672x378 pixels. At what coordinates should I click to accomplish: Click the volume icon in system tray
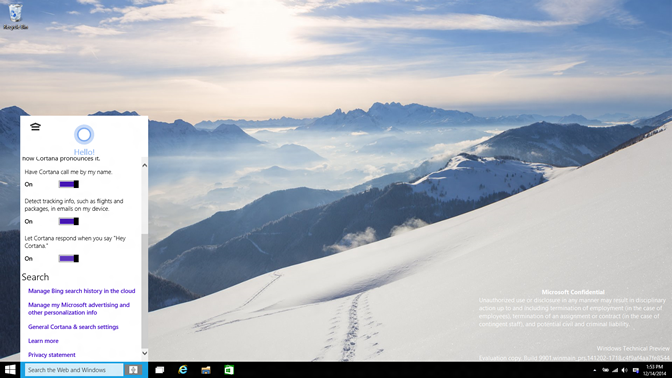(625, 370)
